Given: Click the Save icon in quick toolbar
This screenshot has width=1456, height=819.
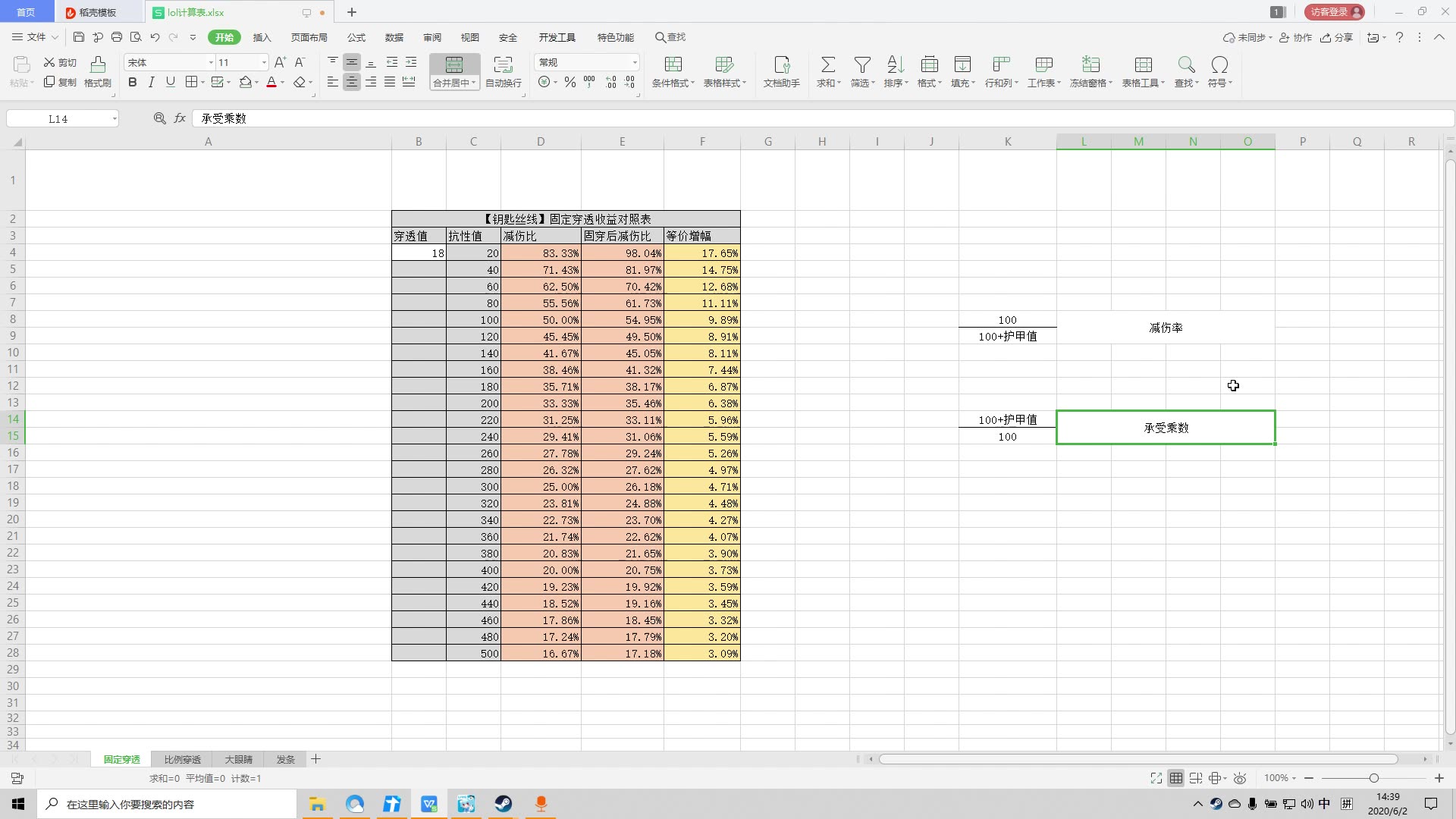Looking at the screenshot, I should [x=79, y=37].
